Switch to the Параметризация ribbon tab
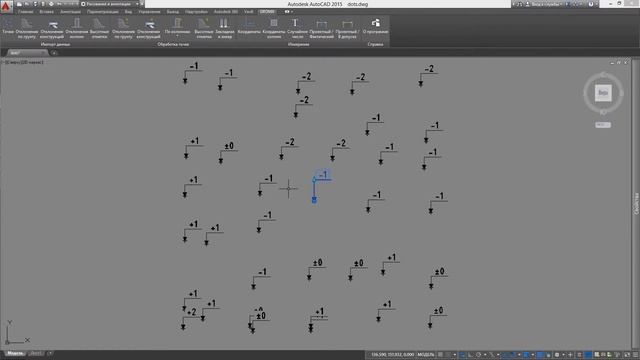Screen dimensions: 640x360 [102, 11]
